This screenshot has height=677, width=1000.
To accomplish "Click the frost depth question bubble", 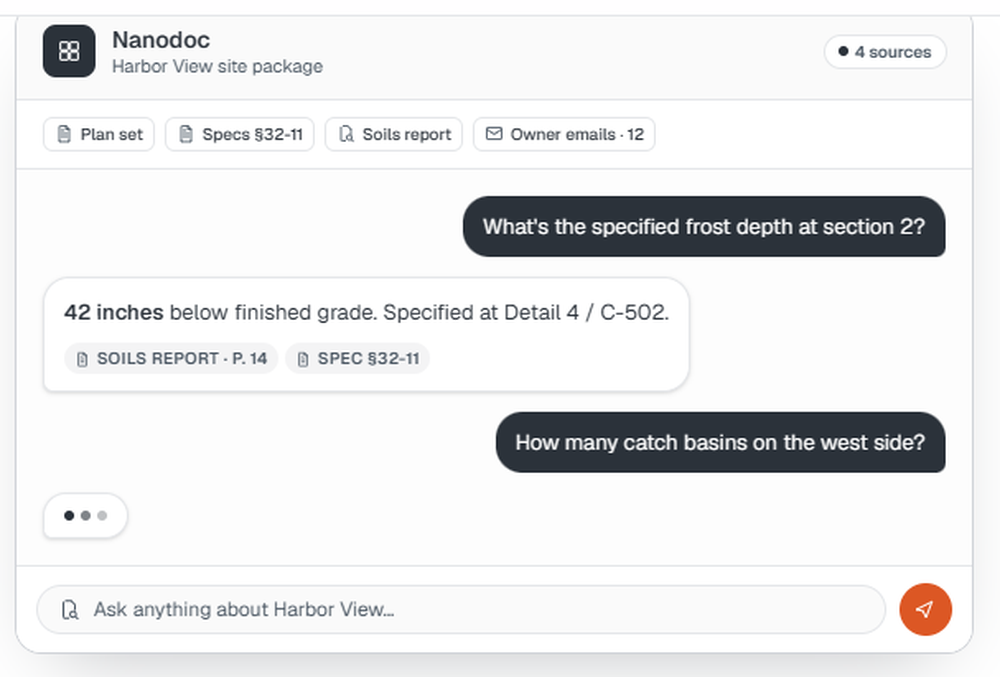I will click(x=704, y=226).
